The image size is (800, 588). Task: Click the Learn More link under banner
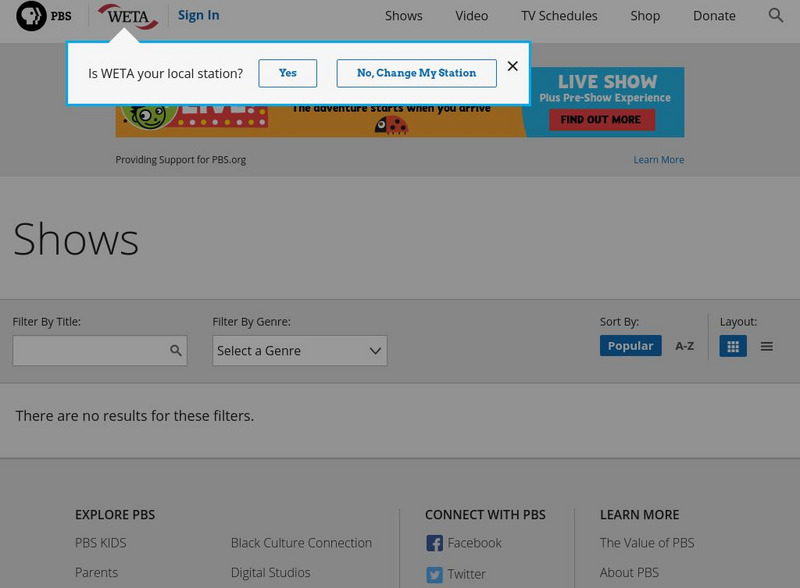pos(658,160)
